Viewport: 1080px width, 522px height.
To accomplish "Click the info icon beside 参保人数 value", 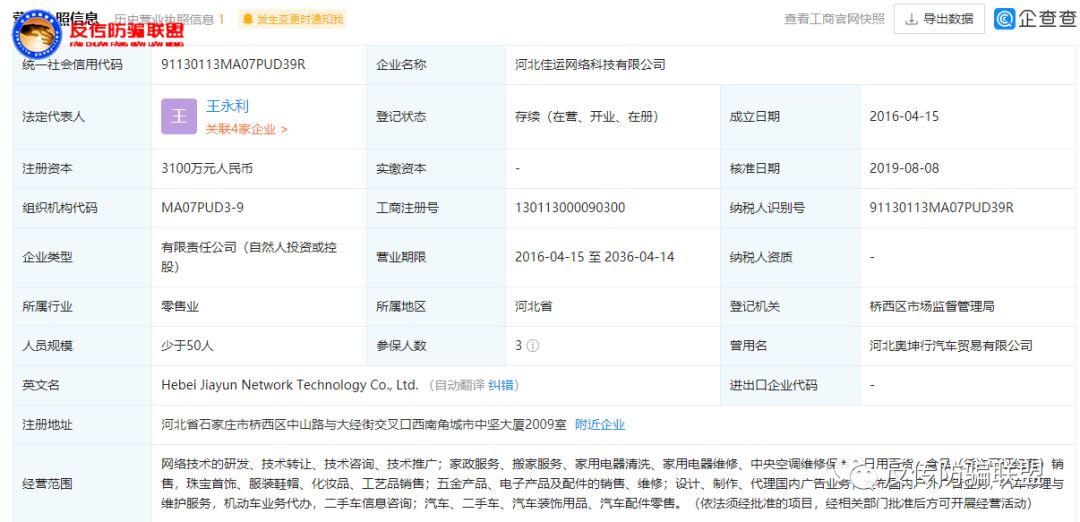I will pos(533,346).
